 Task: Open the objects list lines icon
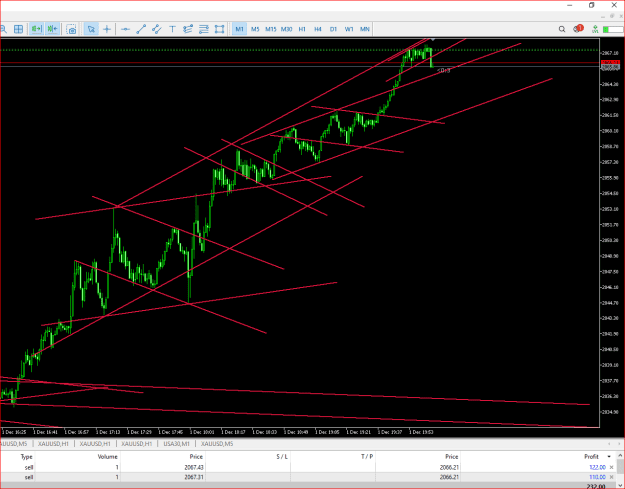(x=204, y=29)
